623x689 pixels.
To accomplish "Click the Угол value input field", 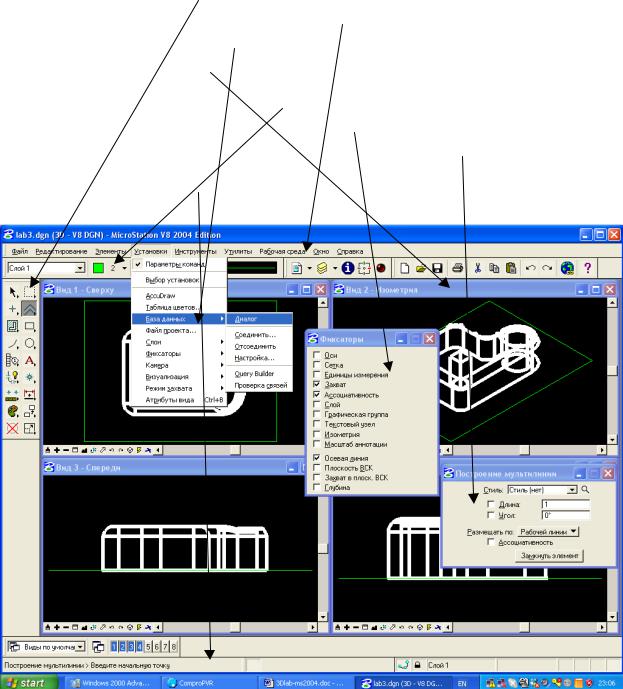I will click(566, 515).
